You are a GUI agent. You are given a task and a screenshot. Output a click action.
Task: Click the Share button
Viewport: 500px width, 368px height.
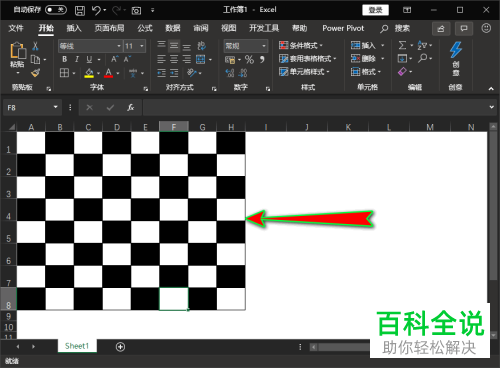pos(441,29)
